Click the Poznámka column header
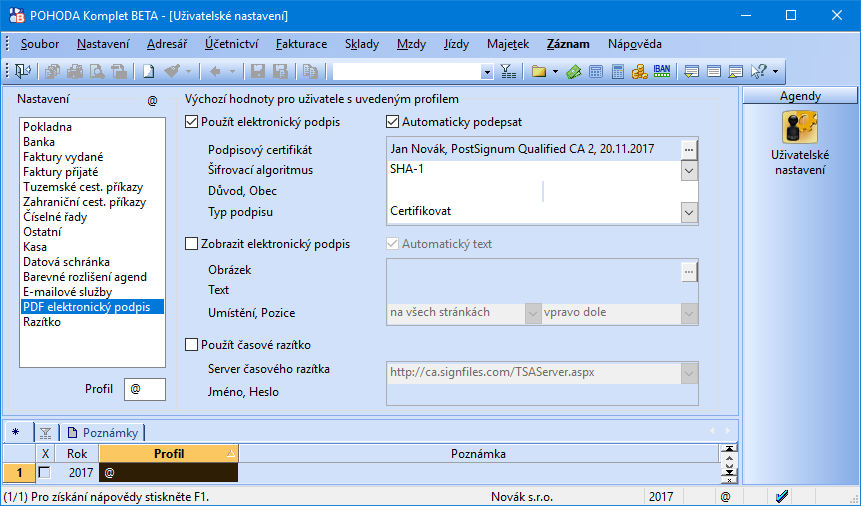The height and width of the screenshot is (506, 861). tap(478, 454)
